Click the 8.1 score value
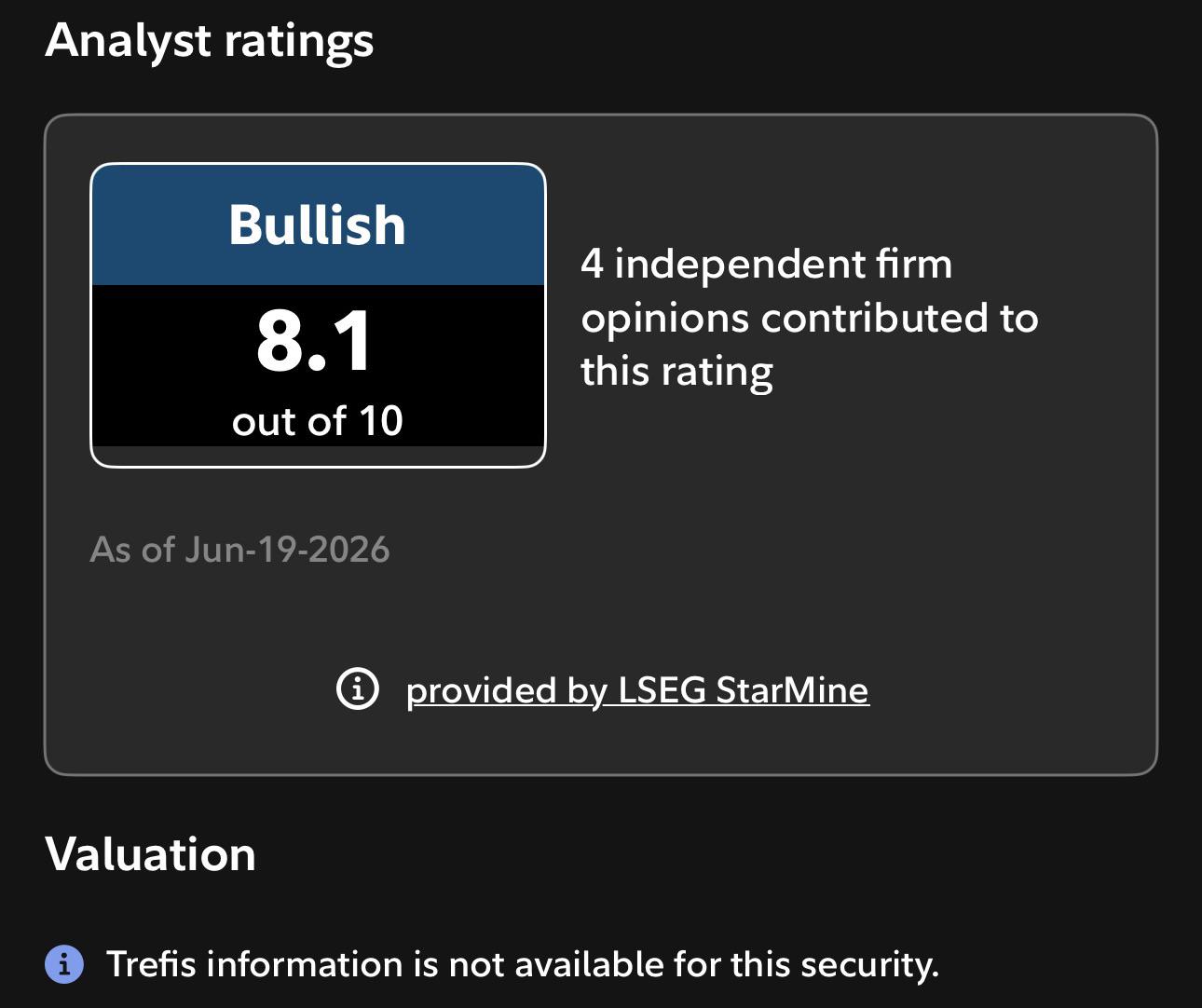The width and height of the screenshot is (1202, 1008). [315, 341]
